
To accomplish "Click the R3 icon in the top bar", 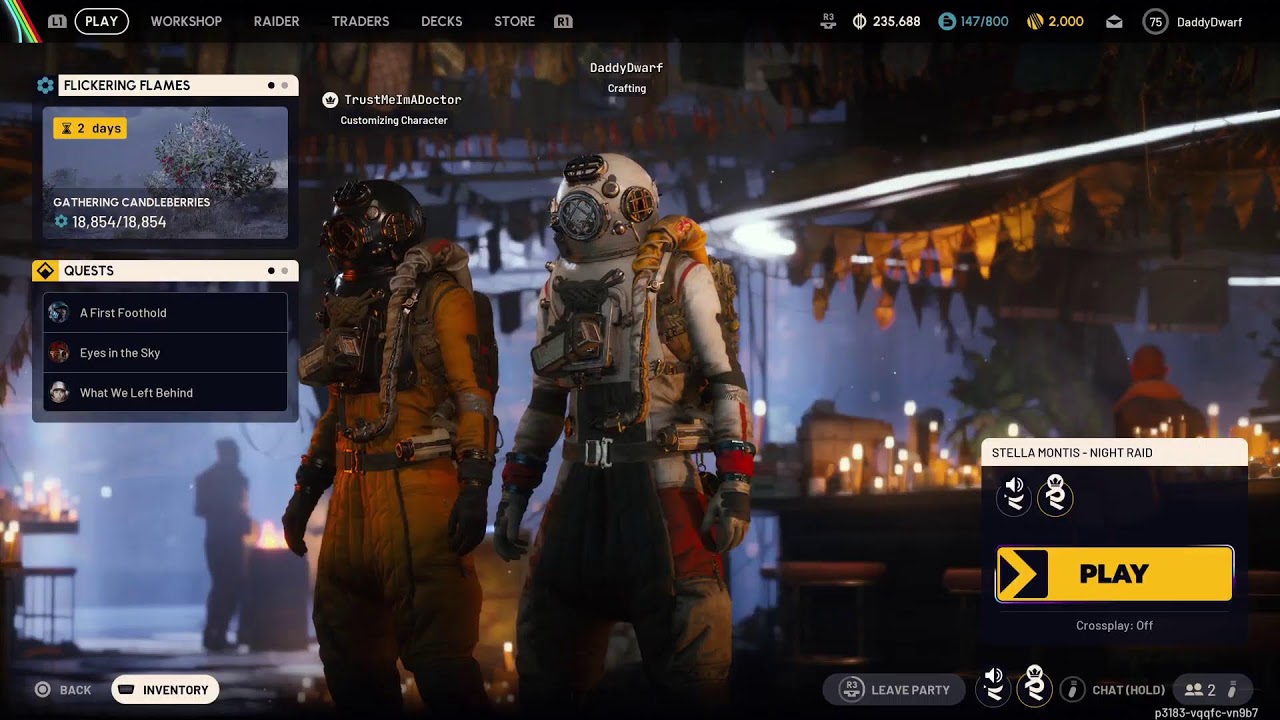I will (x=828, y=21).
